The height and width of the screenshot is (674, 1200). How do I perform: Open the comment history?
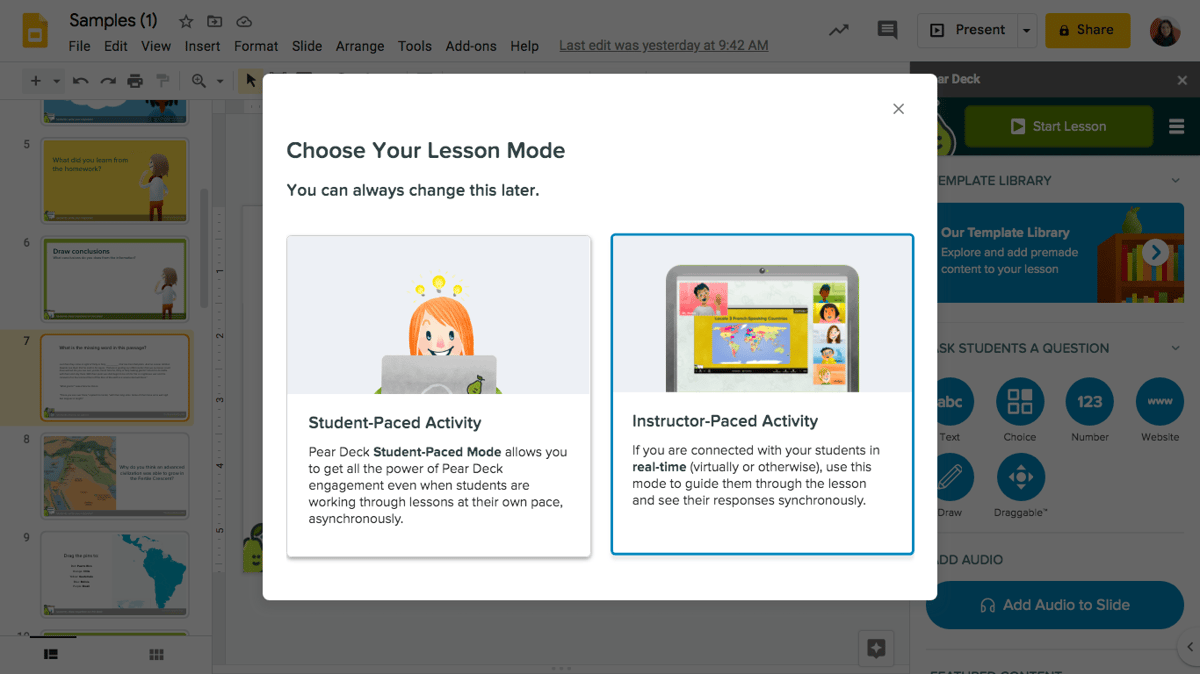point(887,30)
